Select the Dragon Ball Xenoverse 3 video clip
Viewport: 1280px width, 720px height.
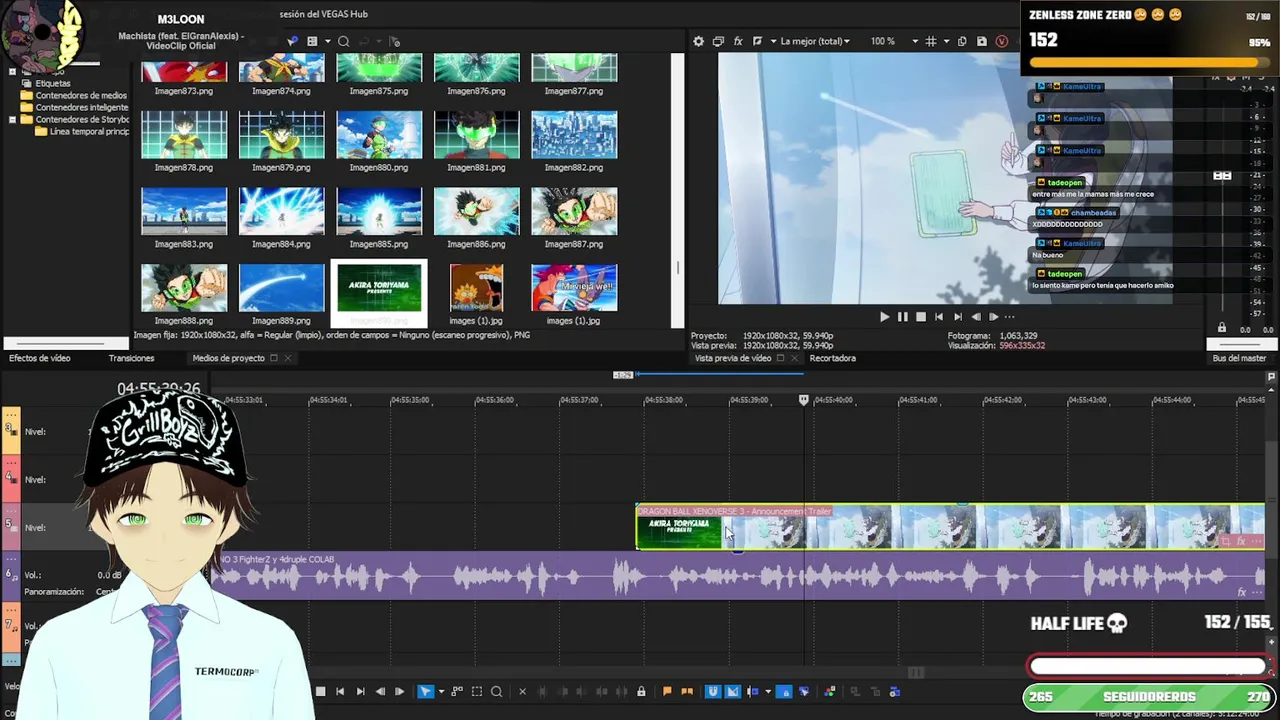(x=950, y=527)
